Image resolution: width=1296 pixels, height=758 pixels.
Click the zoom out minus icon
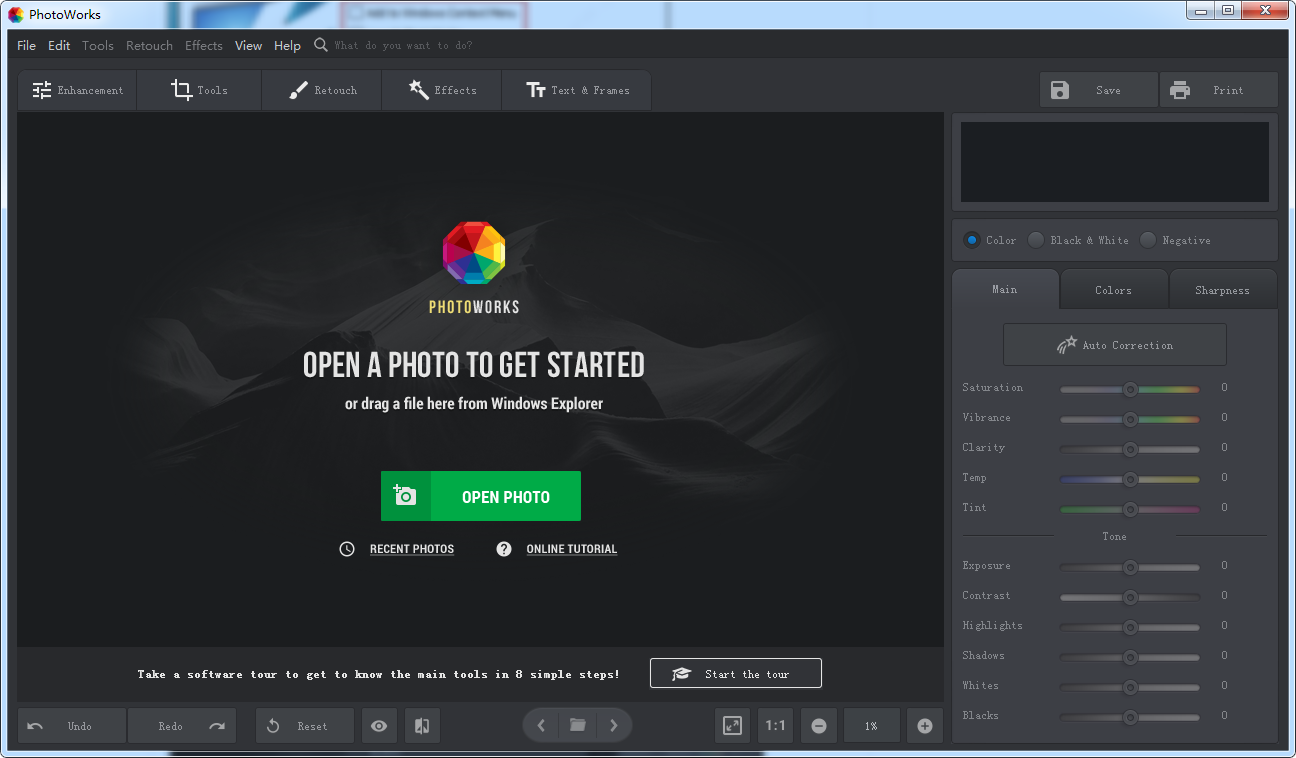click(x=818, y=725)
